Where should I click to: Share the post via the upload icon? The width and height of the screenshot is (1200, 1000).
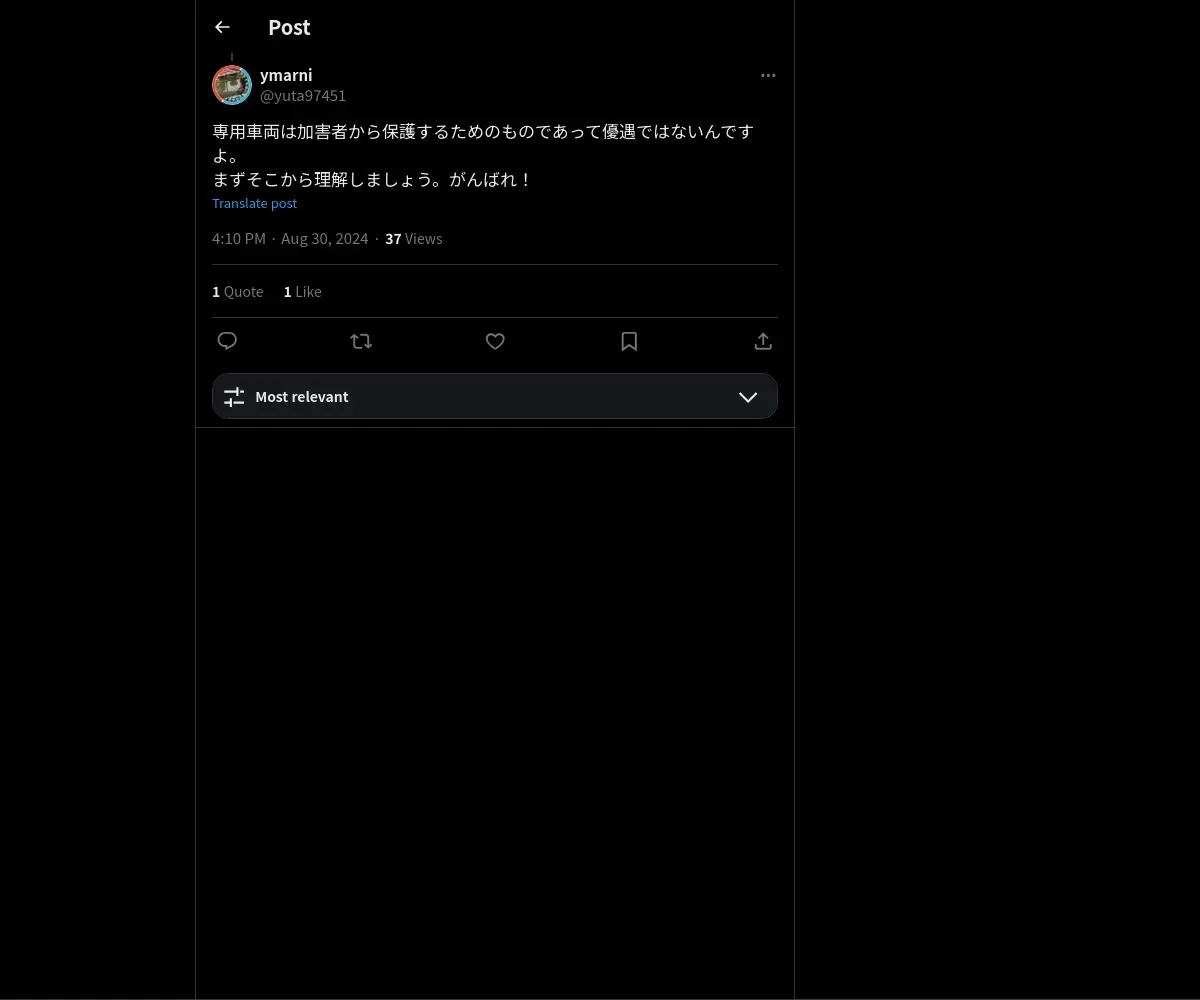(763, 341)
